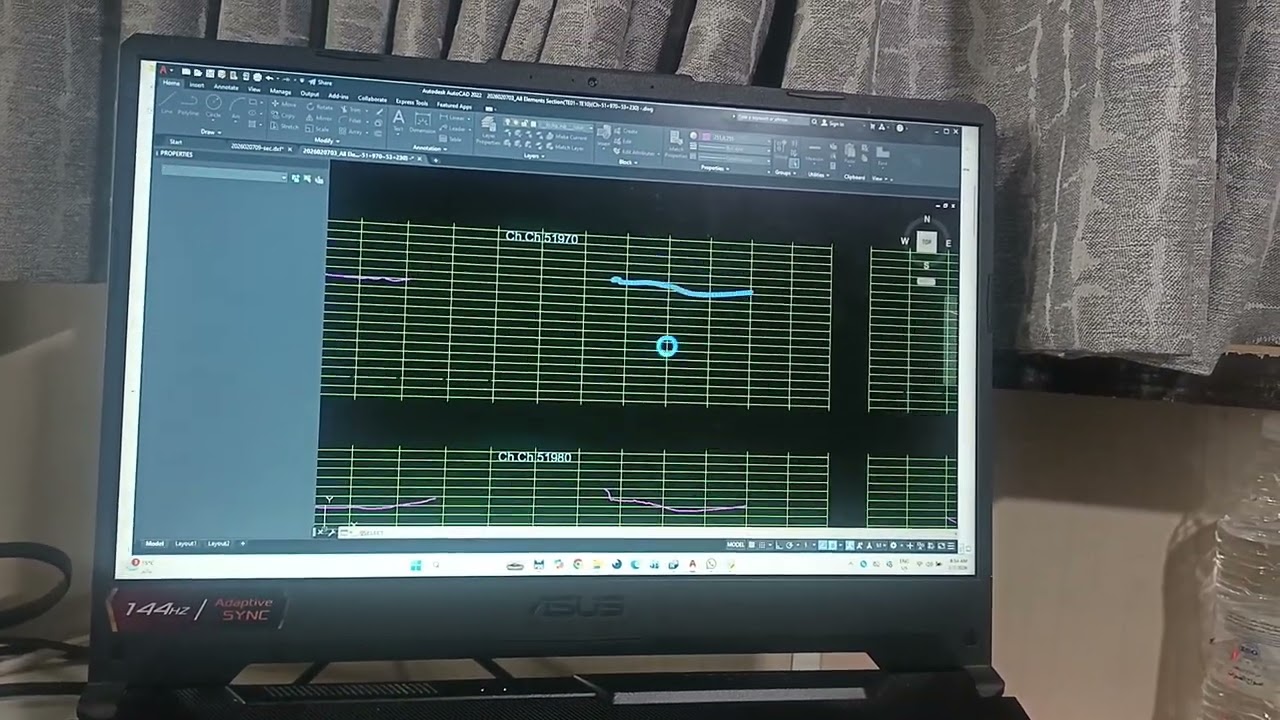Activate the Rotate command
Viewport: 1280px width, 720px height.
coord(319,107)
